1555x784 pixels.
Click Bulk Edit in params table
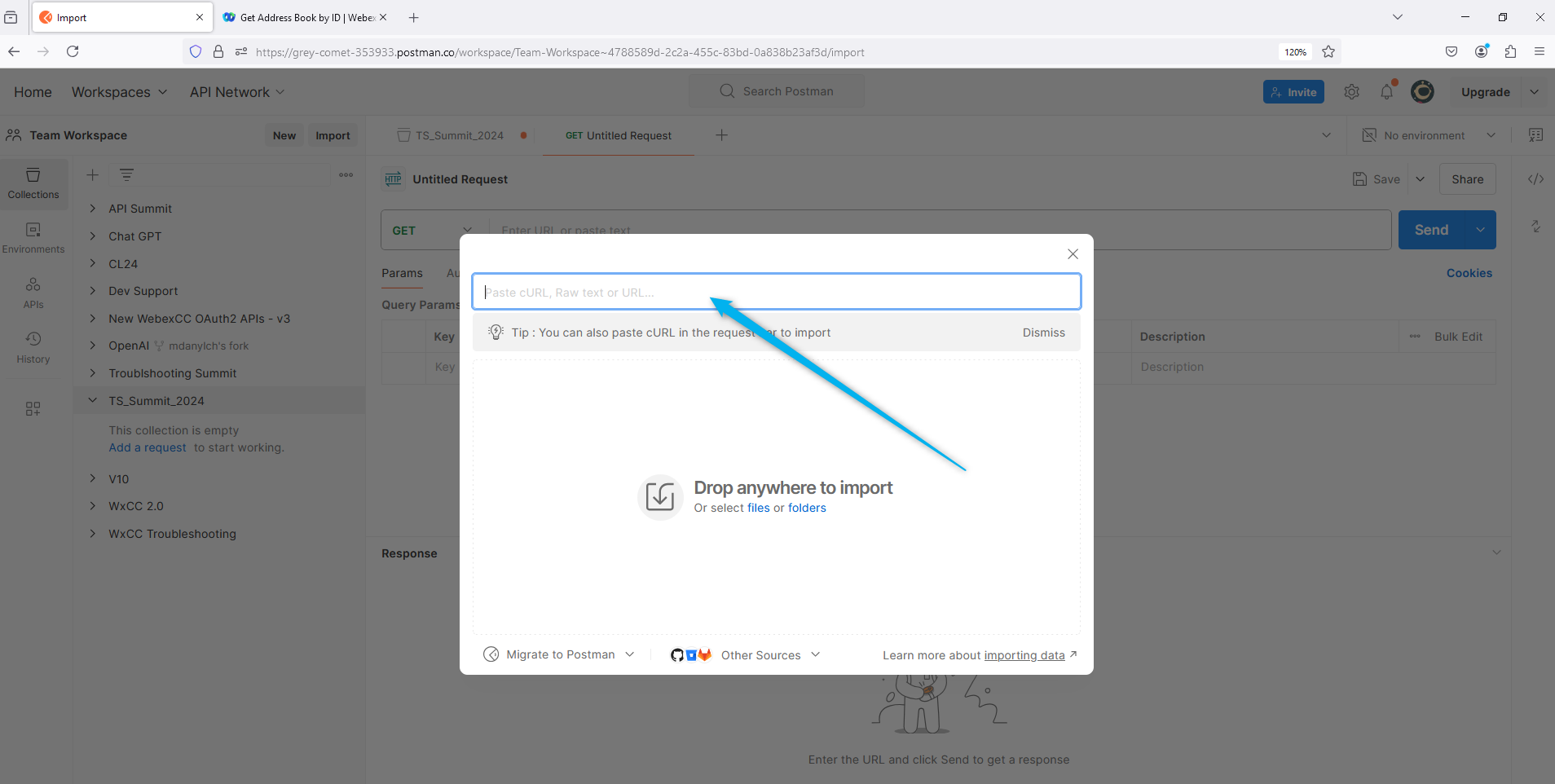pyautogui.click(x=1458, y=337)
